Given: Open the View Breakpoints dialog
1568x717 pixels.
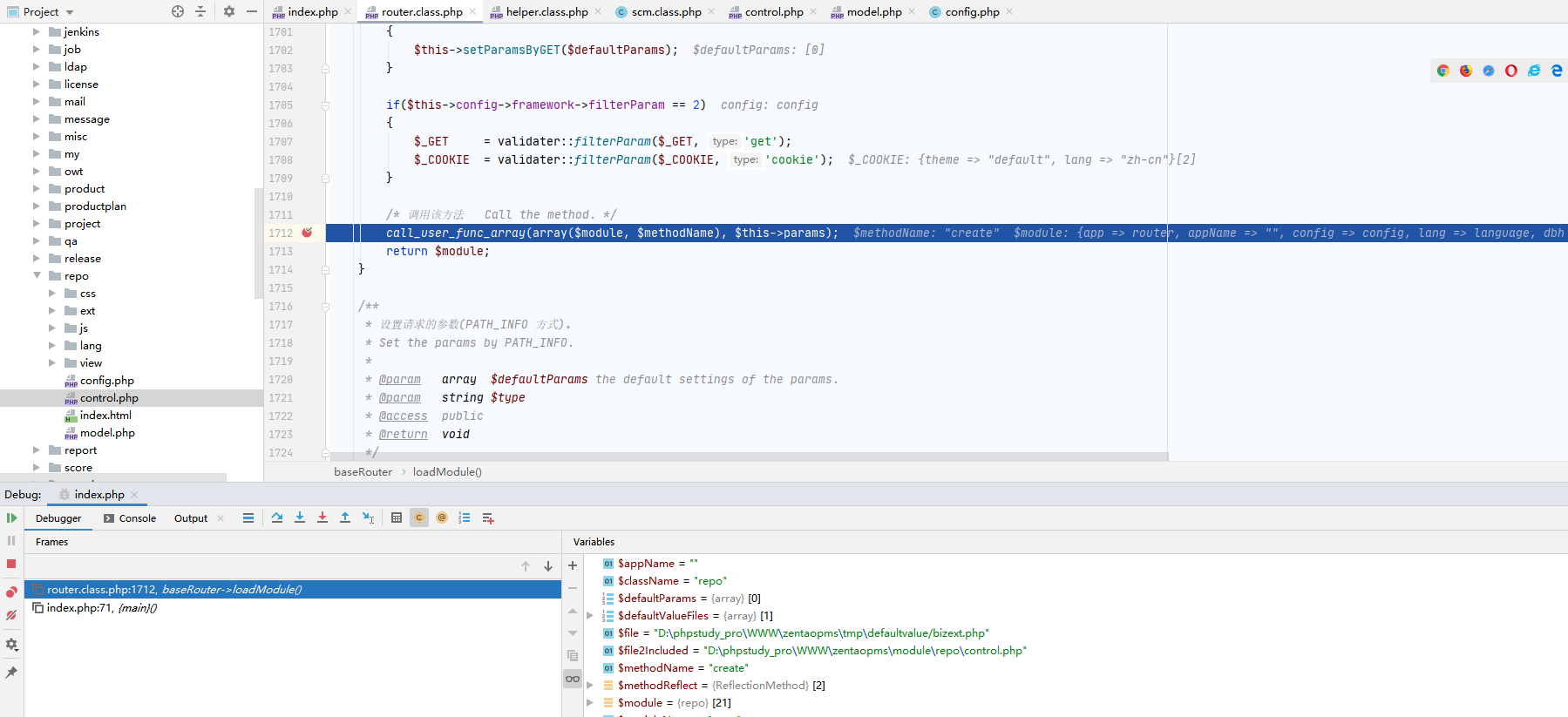Looking at the screenshot, I should pyautogui.click(x=11, y=592).
